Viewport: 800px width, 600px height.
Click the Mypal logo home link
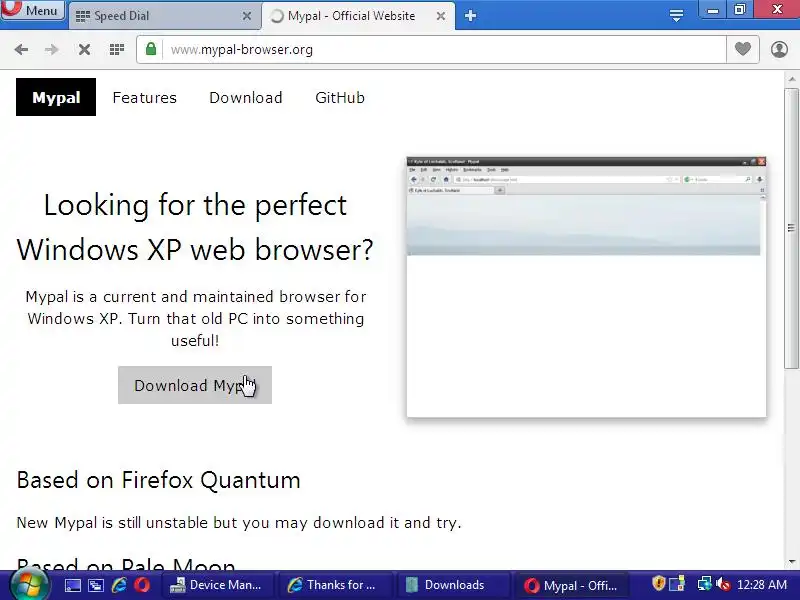pyautogui.click(x=56, y=97)
